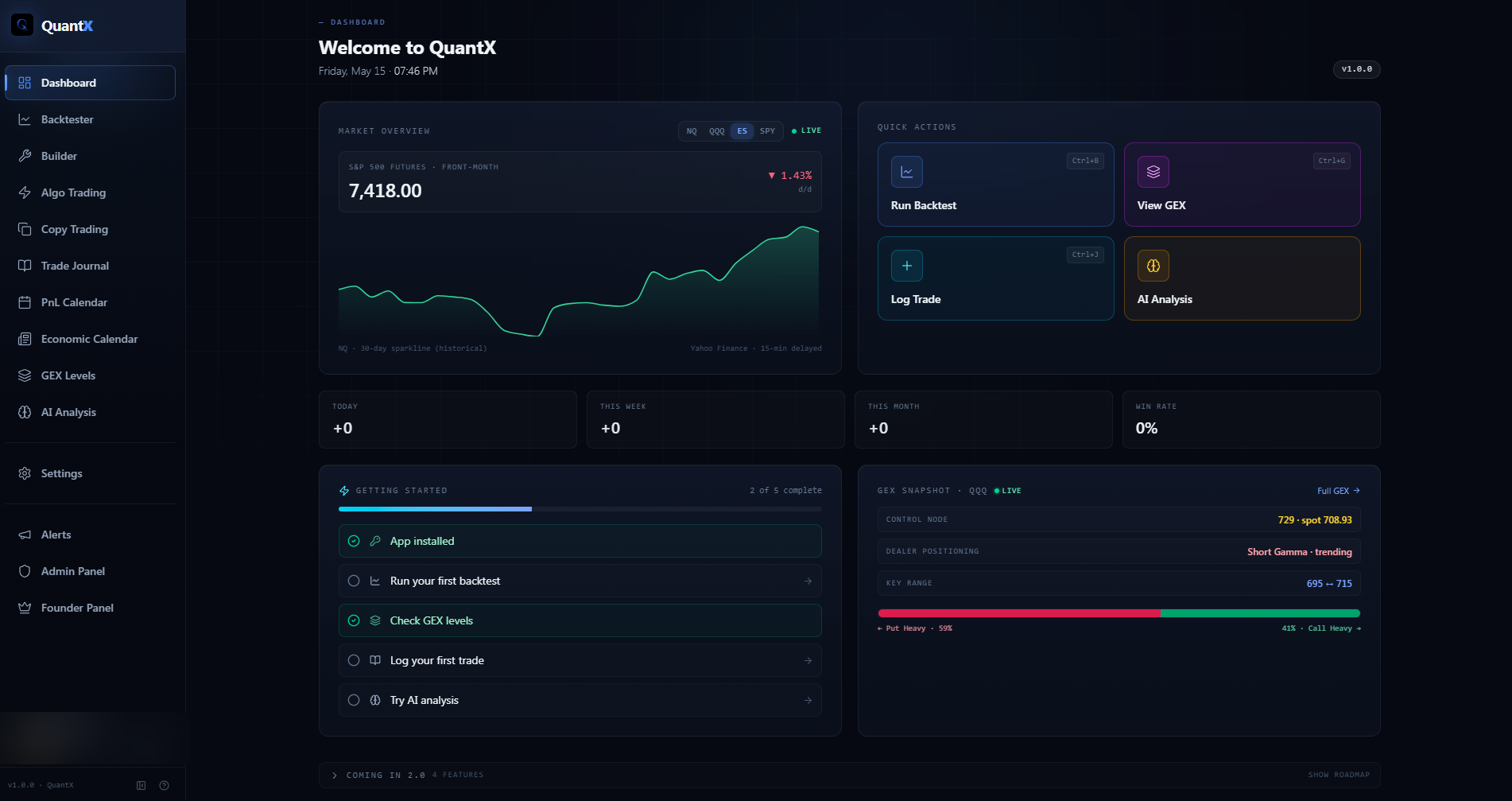Open help with question mark icon
The height and width of the screenshot is (801, 1512).
pyautogui.click(x=164, y=785)
